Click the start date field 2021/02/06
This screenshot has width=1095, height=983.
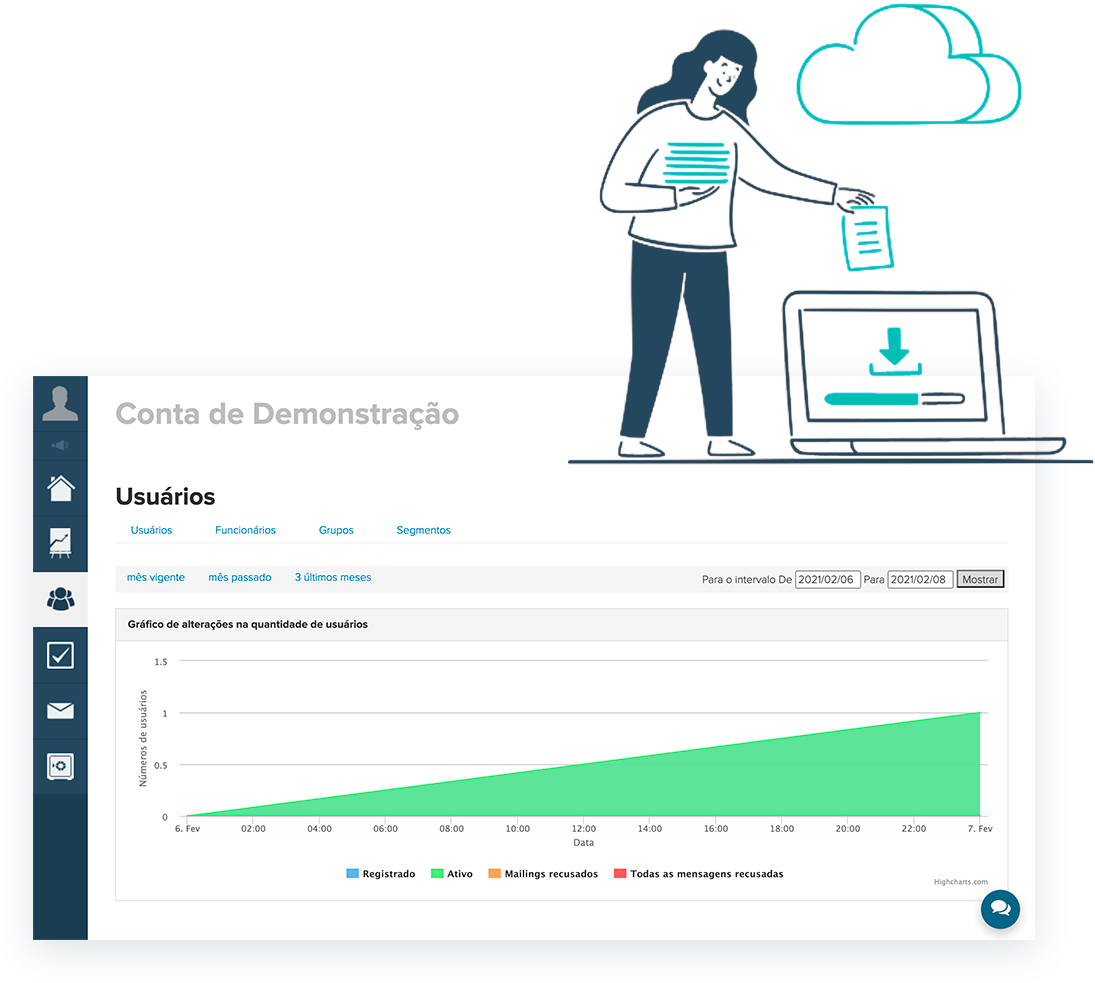coord(828,579)
